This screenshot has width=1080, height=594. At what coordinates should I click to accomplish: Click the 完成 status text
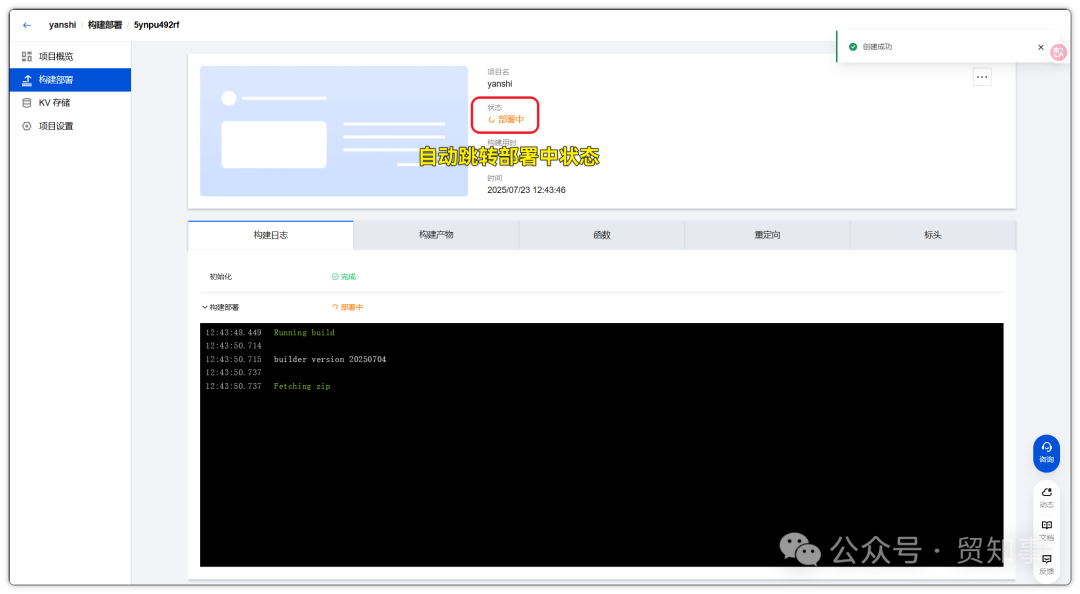point(349,277)
